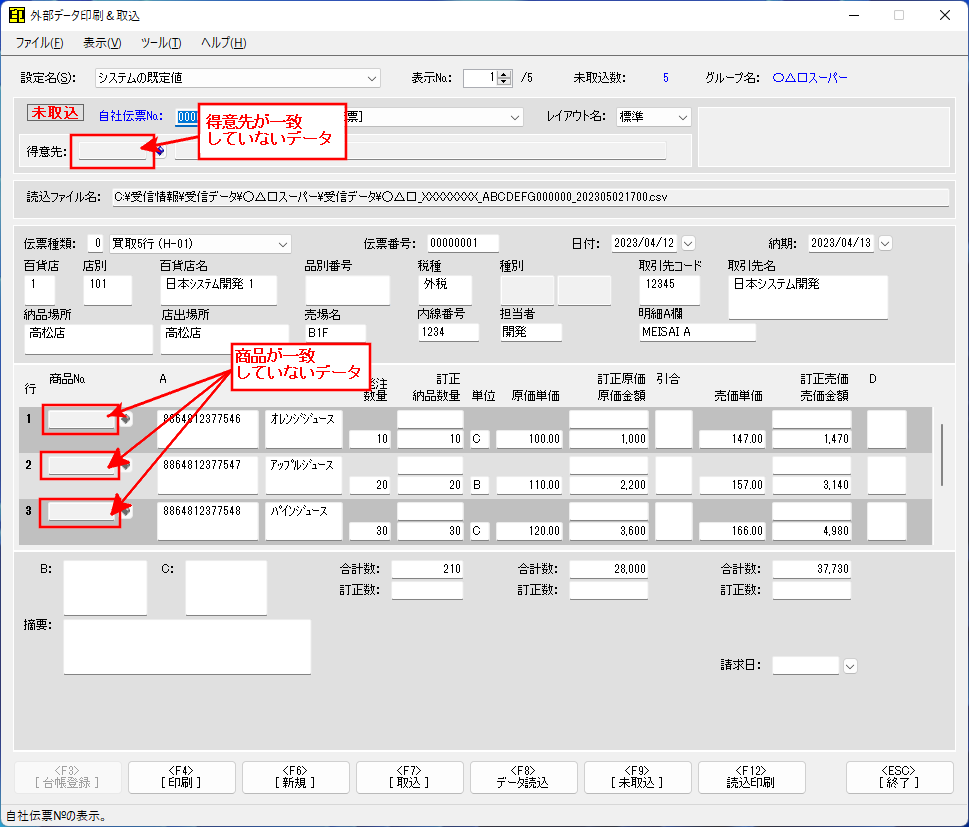
Task: Open customer lookup beside the 得意先 field
Action: (160, 150)
